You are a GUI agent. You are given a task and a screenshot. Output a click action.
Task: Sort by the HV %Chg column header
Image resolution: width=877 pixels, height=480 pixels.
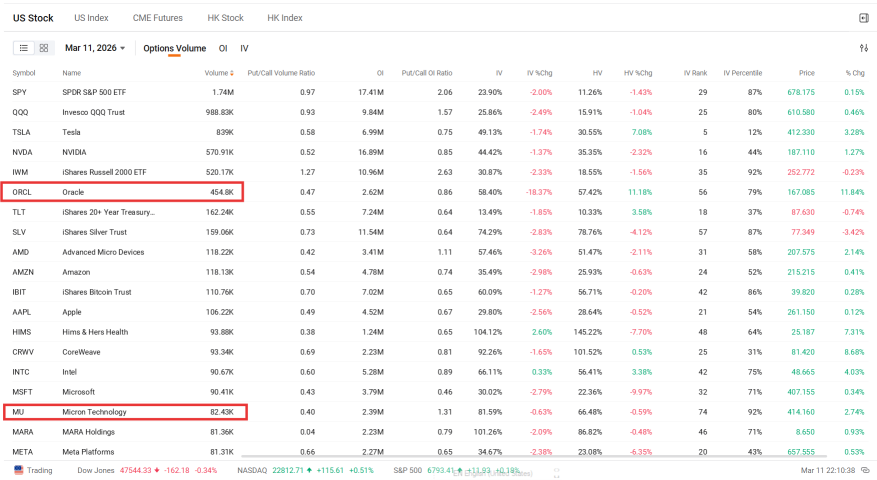pos(638,73)
